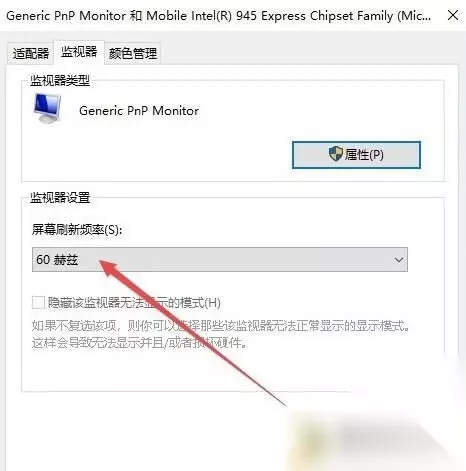Click the 这样会导致无法显示 warning text line
The image size is (466, 471).
pos(140,342)
